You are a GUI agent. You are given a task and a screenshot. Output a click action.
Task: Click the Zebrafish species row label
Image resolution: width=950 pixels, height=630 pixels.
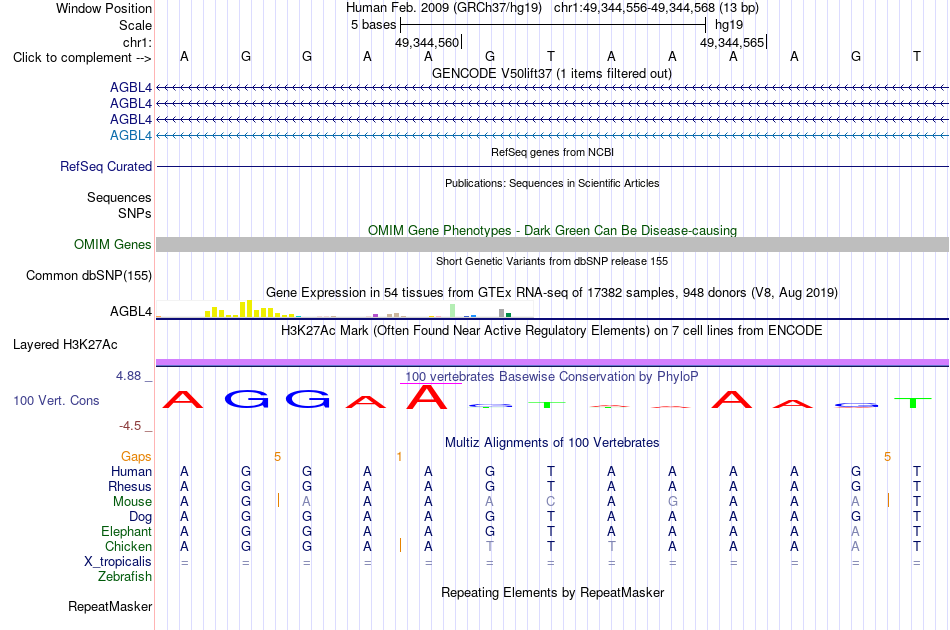coord(125,577)
